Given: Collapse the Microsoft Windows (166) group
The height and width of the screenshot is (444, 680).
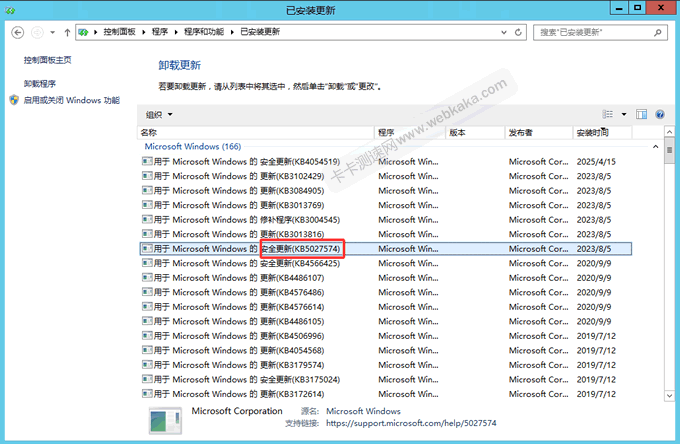Looking at the screenshot, I should [x=656, y=146].
